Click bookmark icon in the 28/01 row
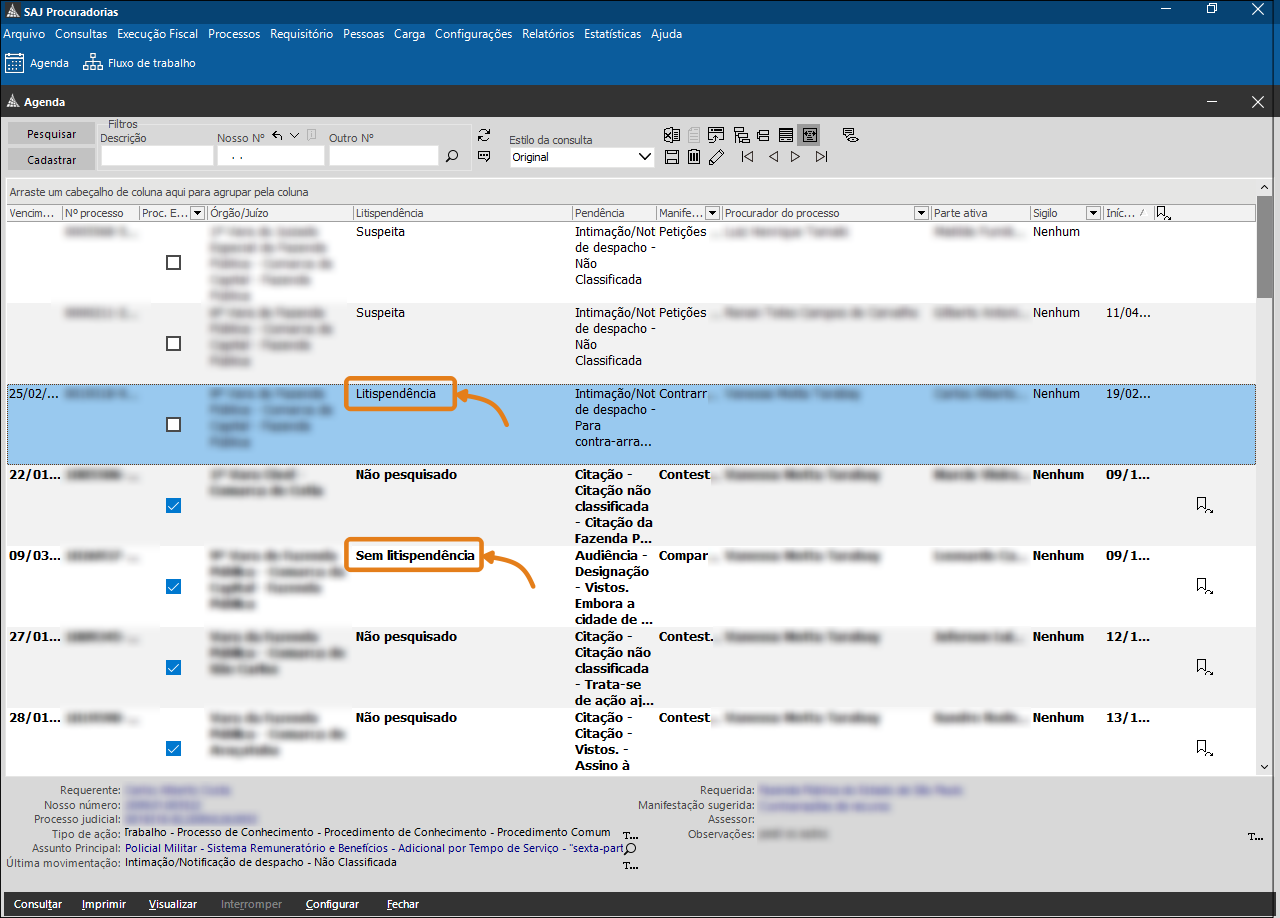The width and height of the screenshot is (1280, 918). pos(1204,748)
